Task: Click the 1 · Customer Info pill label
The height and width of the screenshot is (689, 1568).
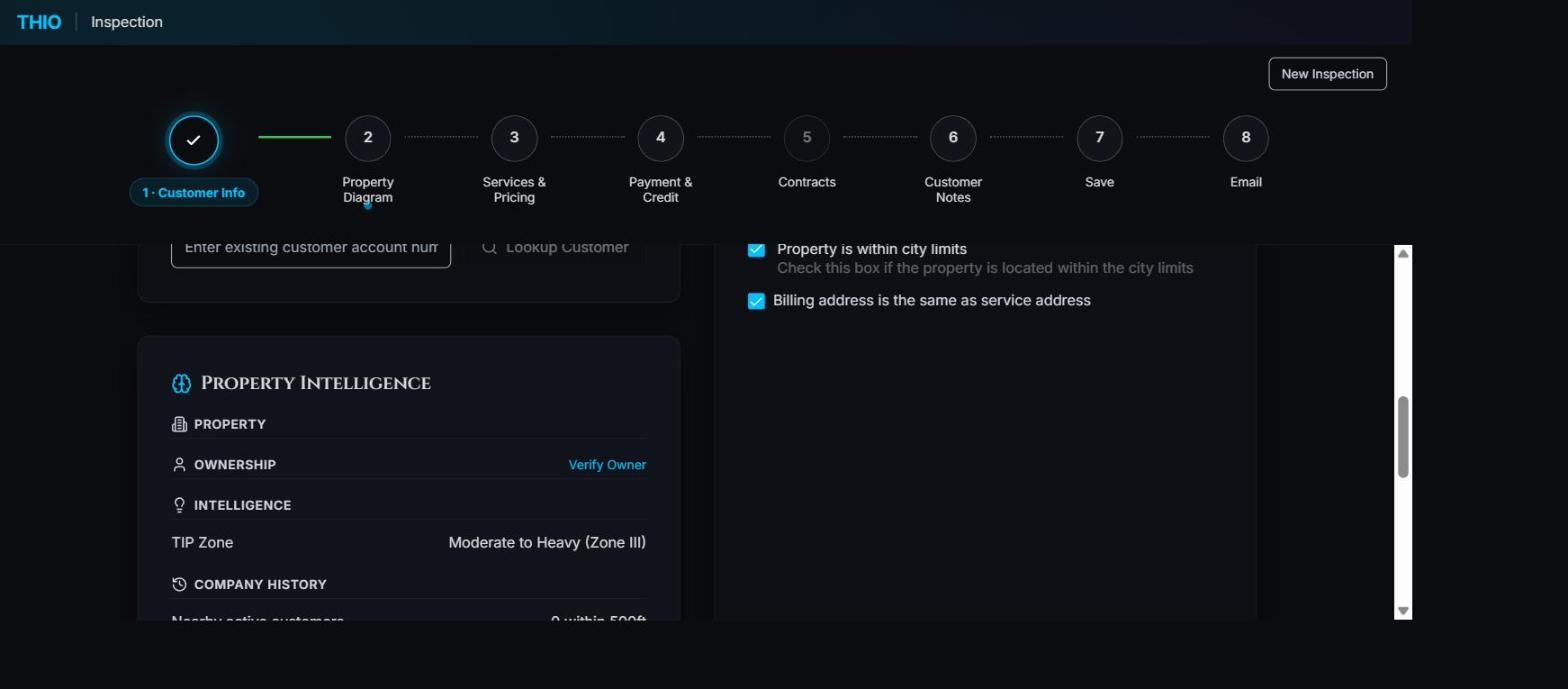Action: tap(194, 193)
